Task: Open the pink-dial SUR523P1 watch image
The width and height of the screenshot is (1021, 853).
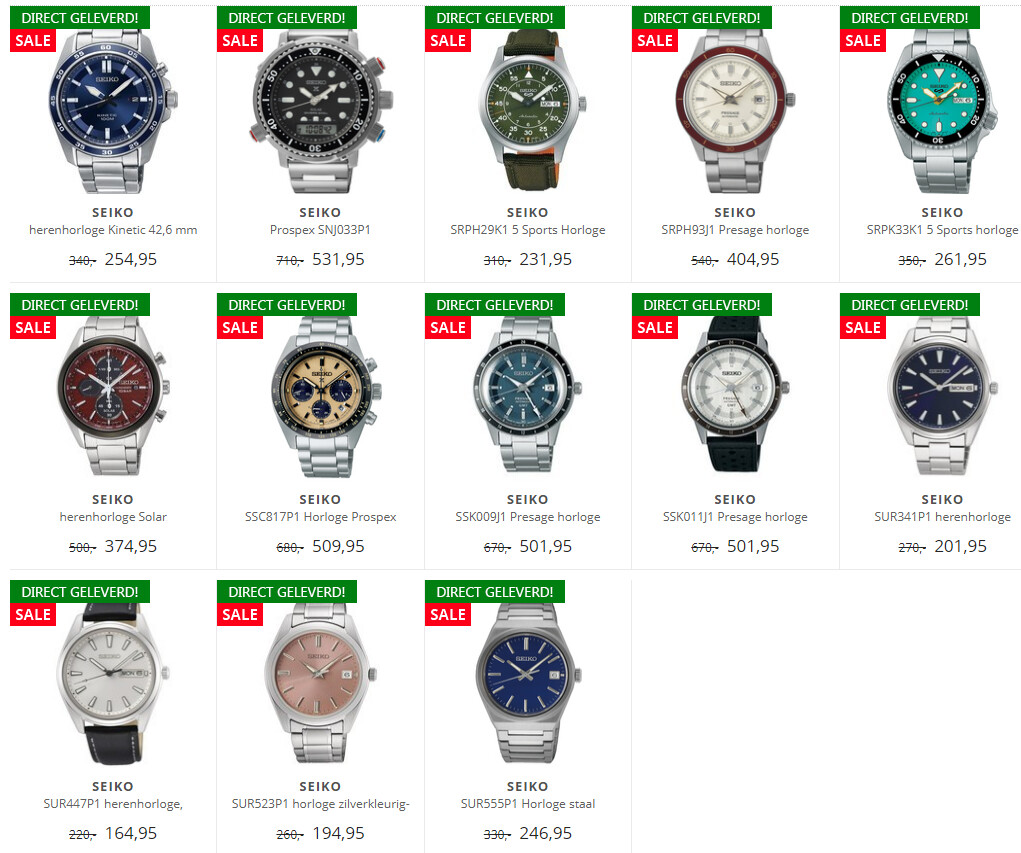Action: [320, 682]
